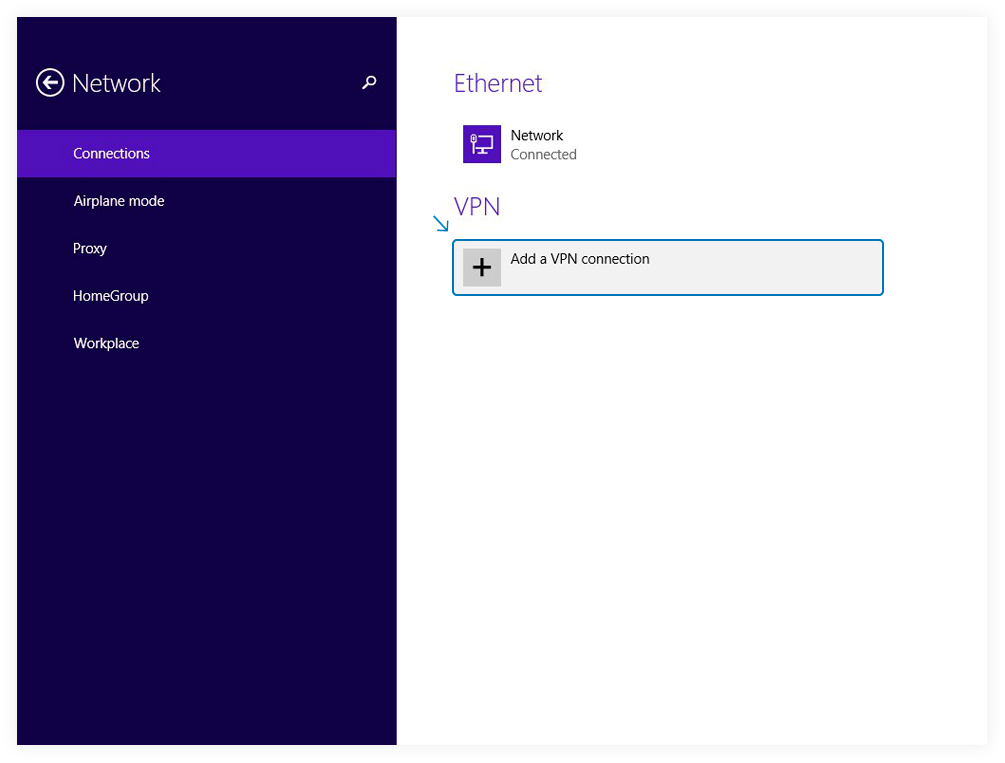Open the HomeGroup settings page

click(x=206, y=296)
